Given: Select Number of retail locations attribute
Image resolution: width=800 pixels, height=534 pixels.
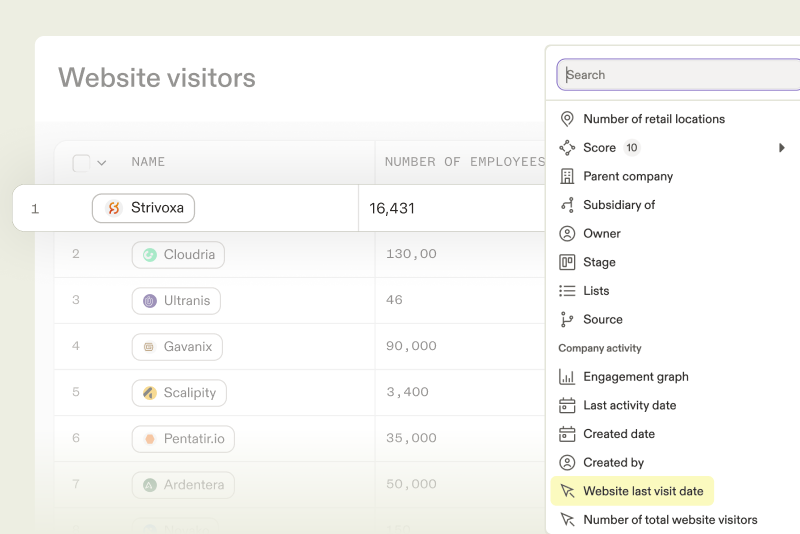Looking at the screenshot, I should click(x=654, y=119).
